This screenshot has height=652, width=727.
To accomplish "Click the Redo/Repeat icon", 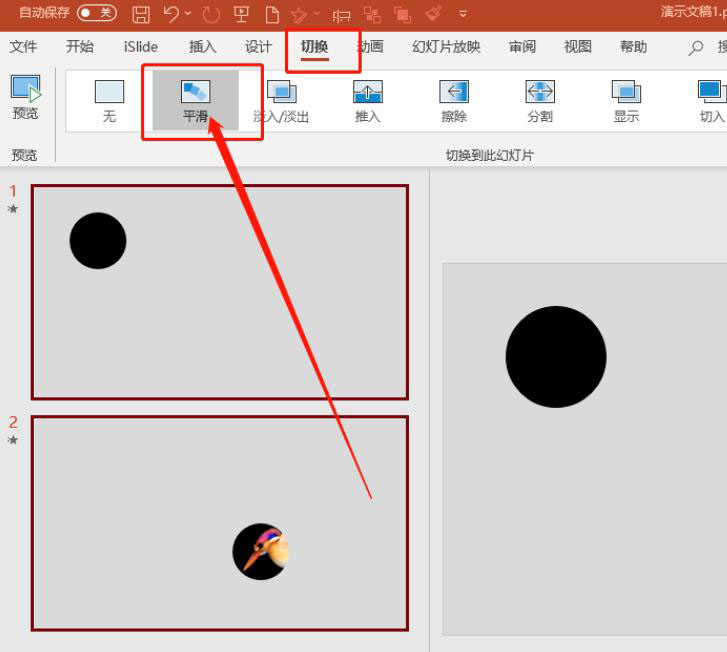I will point(211,14).
